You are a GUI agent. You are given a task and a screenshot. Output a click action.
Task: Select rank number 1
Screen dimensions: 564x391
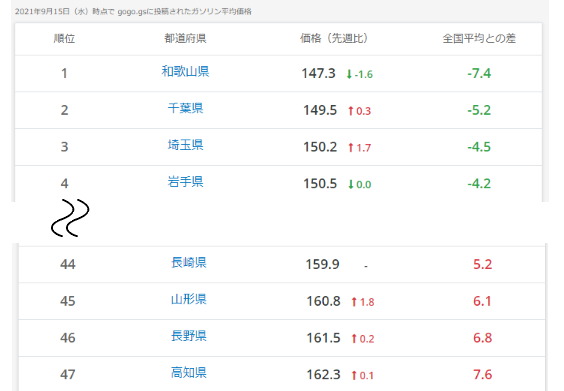click(64, 73)
